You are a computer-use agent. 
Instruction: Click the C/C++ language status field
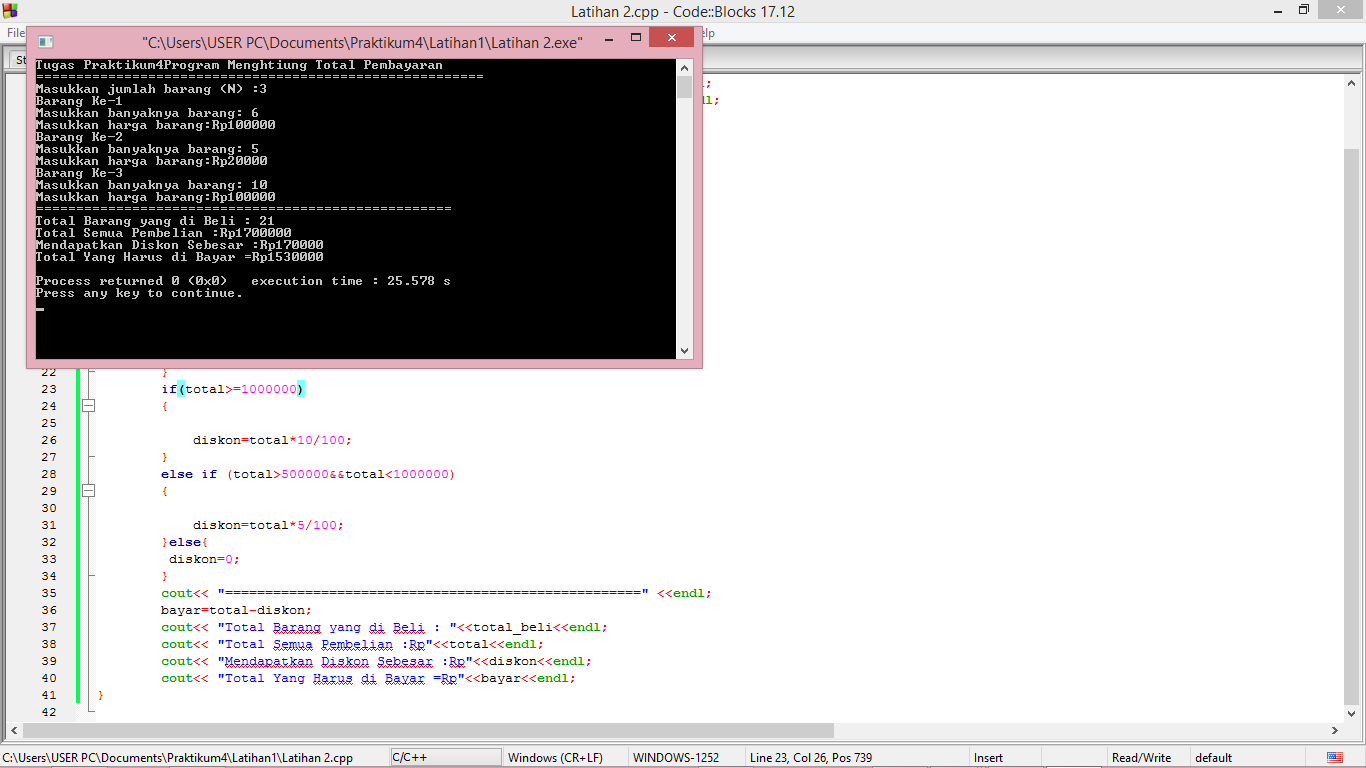tap(444, 758)
